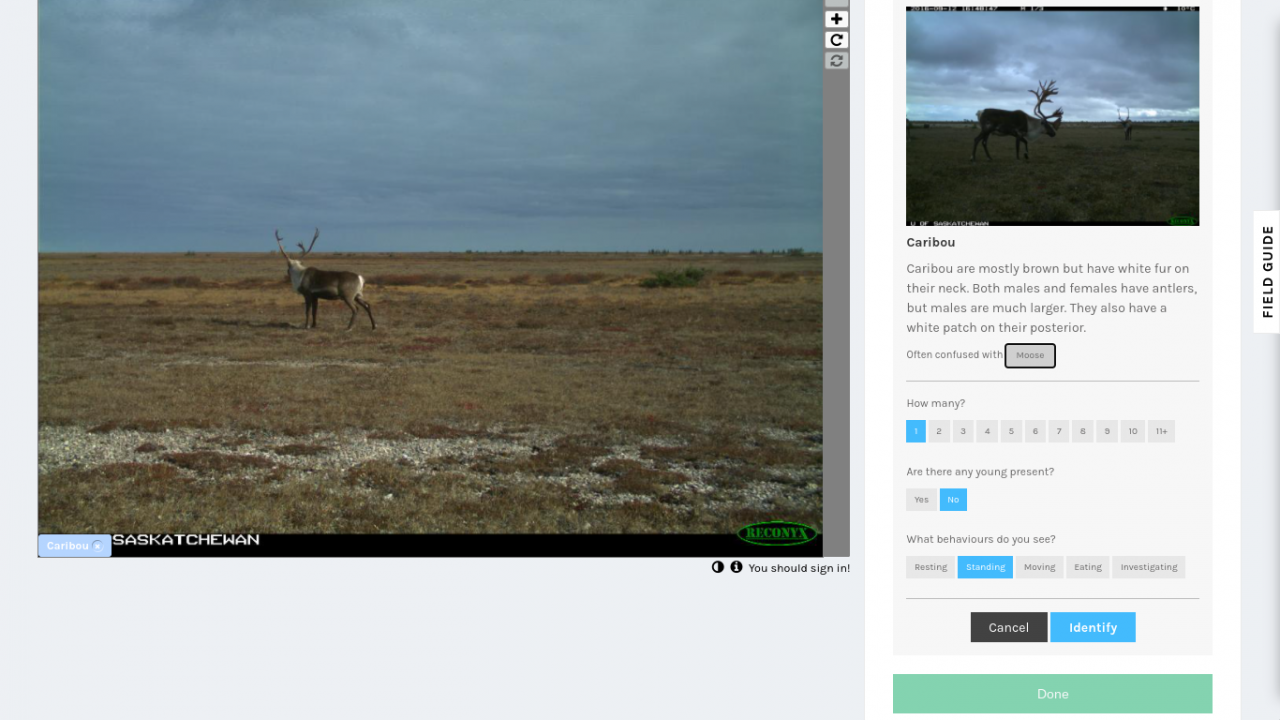The height and width of the screenshot is (720, 1280).
Task: Select count 2 for how many
Action: 939,431
